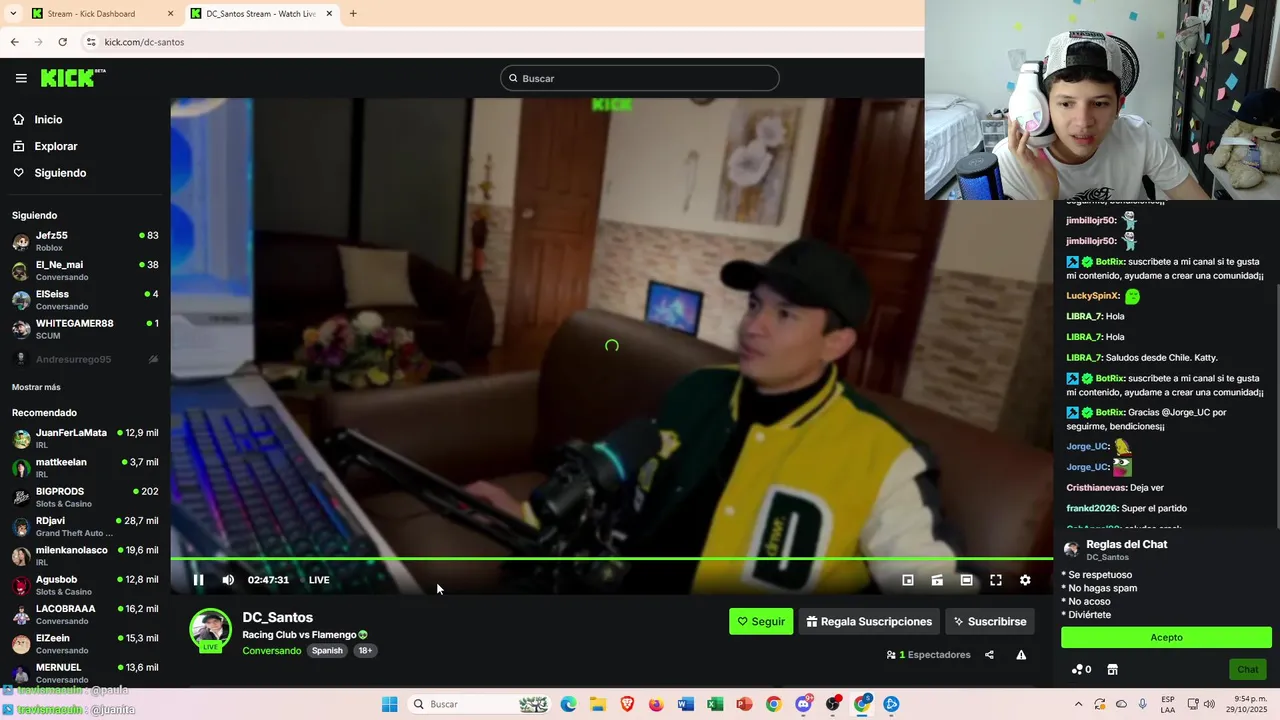
Task: Click the 18+ tag below the title
Action: [365, 651]
